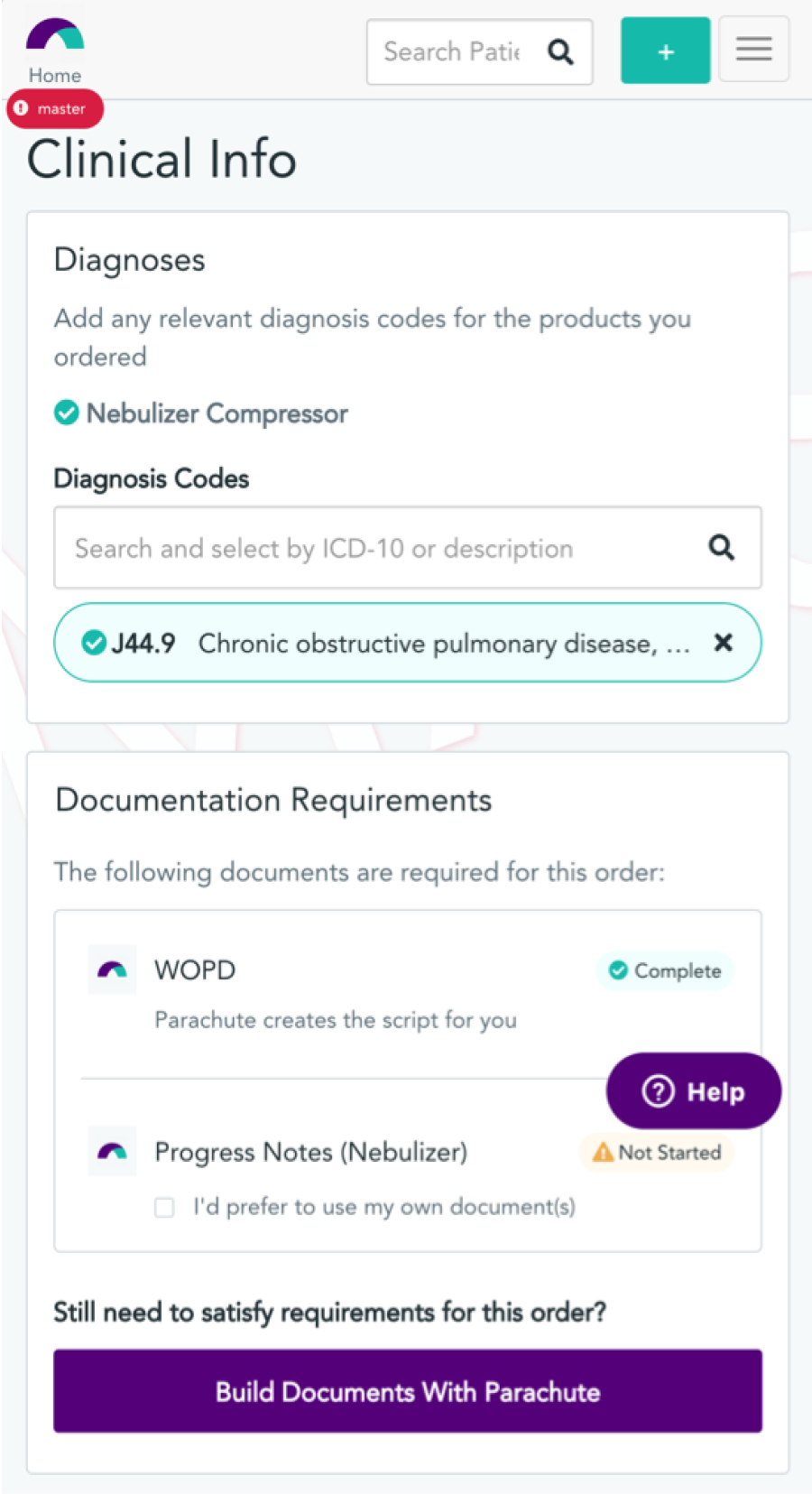Click the magnifier in diagnosis codes field
This screenshot has height=1494, width=812.
(x=721, y=548)
